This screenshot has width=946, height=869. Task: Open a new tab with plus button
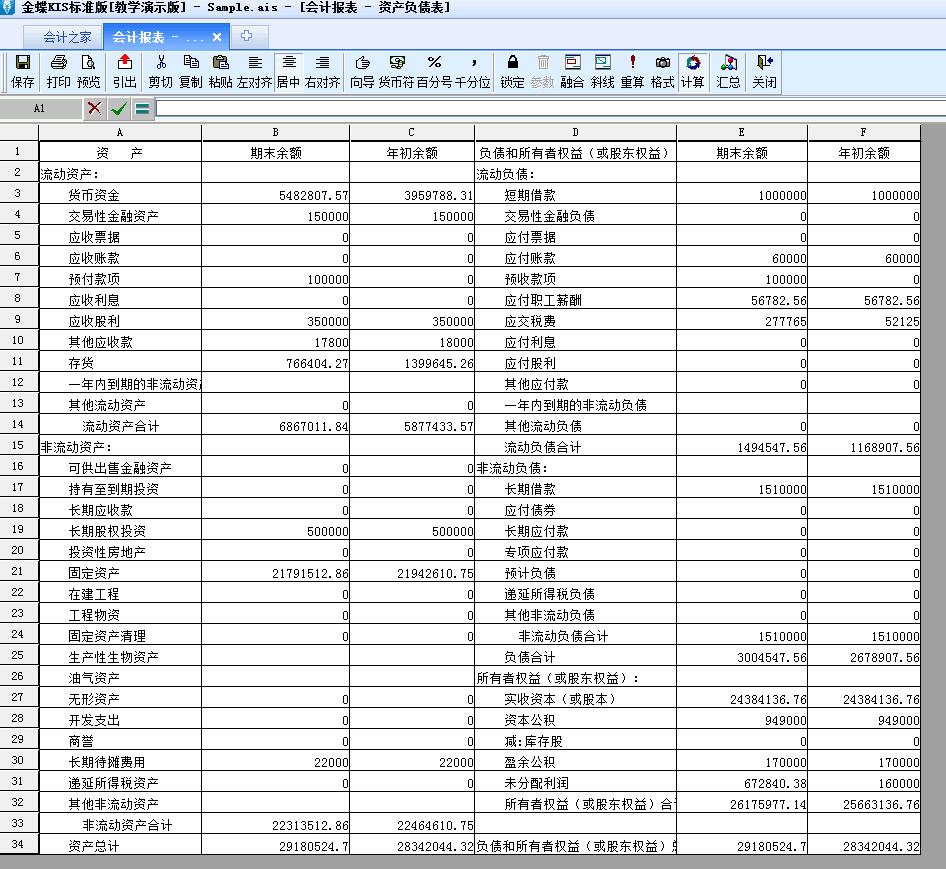click(246, 36)
